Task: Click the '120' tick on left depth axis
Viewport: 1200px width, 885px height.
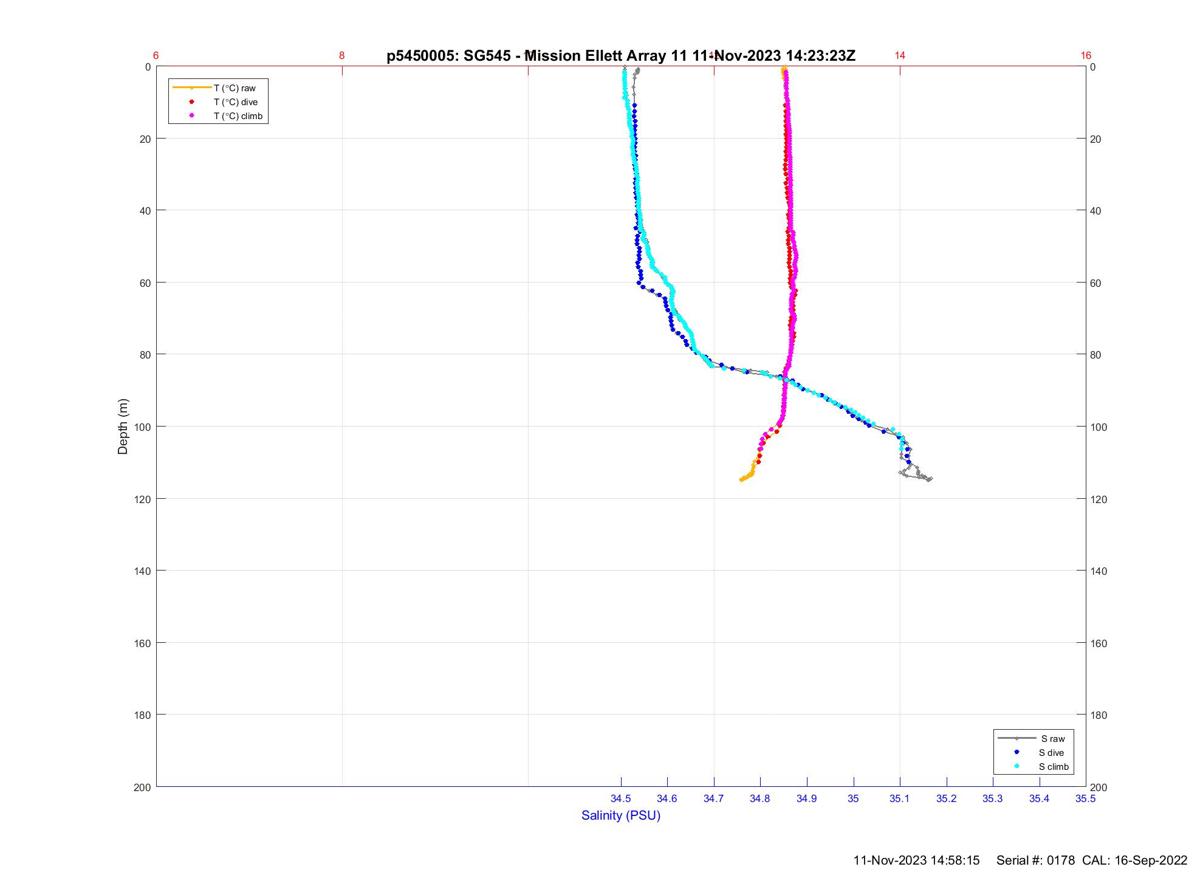Action: click(x=142, y=499)
